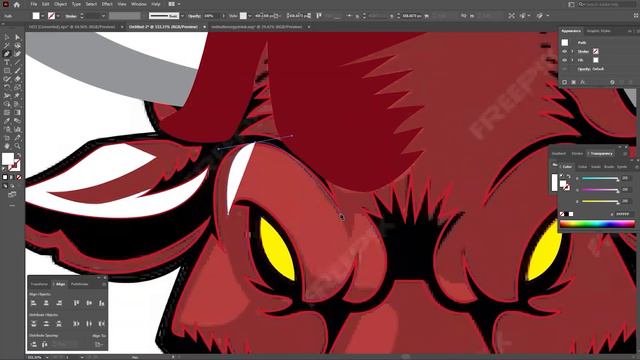Open Edit Toolbar three-dots button
The image size is (640, 360).
tap(12, 205)
